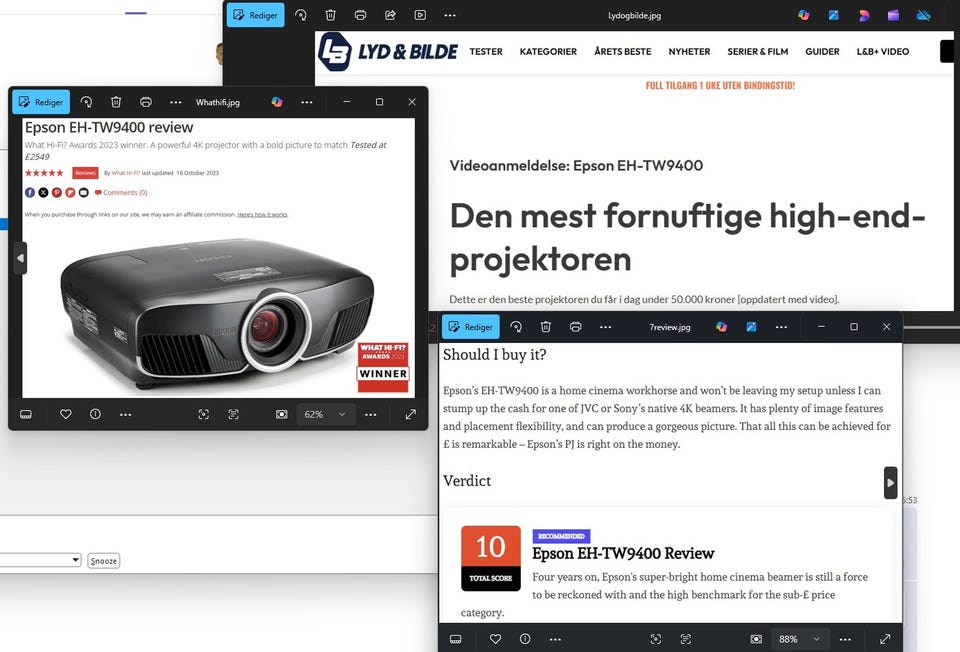The image size is (960, 652).
Task: Click the 10 Total Score badge
Action: coord(490,558)
